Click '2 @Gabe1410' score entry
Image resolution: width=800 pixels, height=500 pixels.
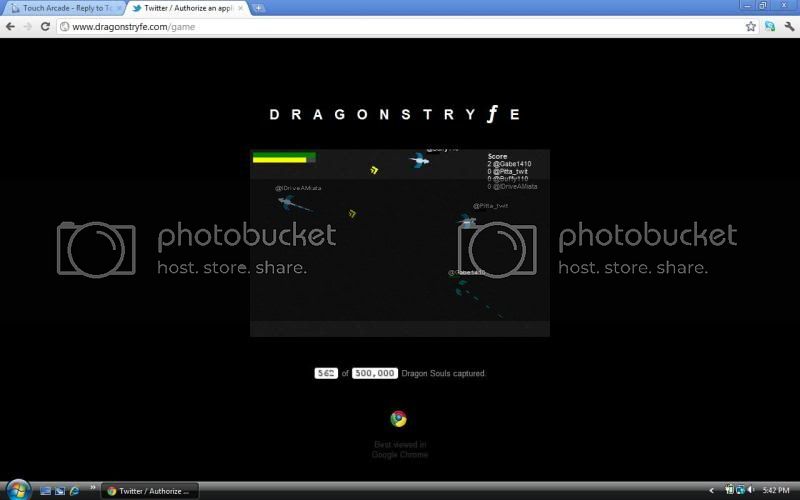coord(509,164)
